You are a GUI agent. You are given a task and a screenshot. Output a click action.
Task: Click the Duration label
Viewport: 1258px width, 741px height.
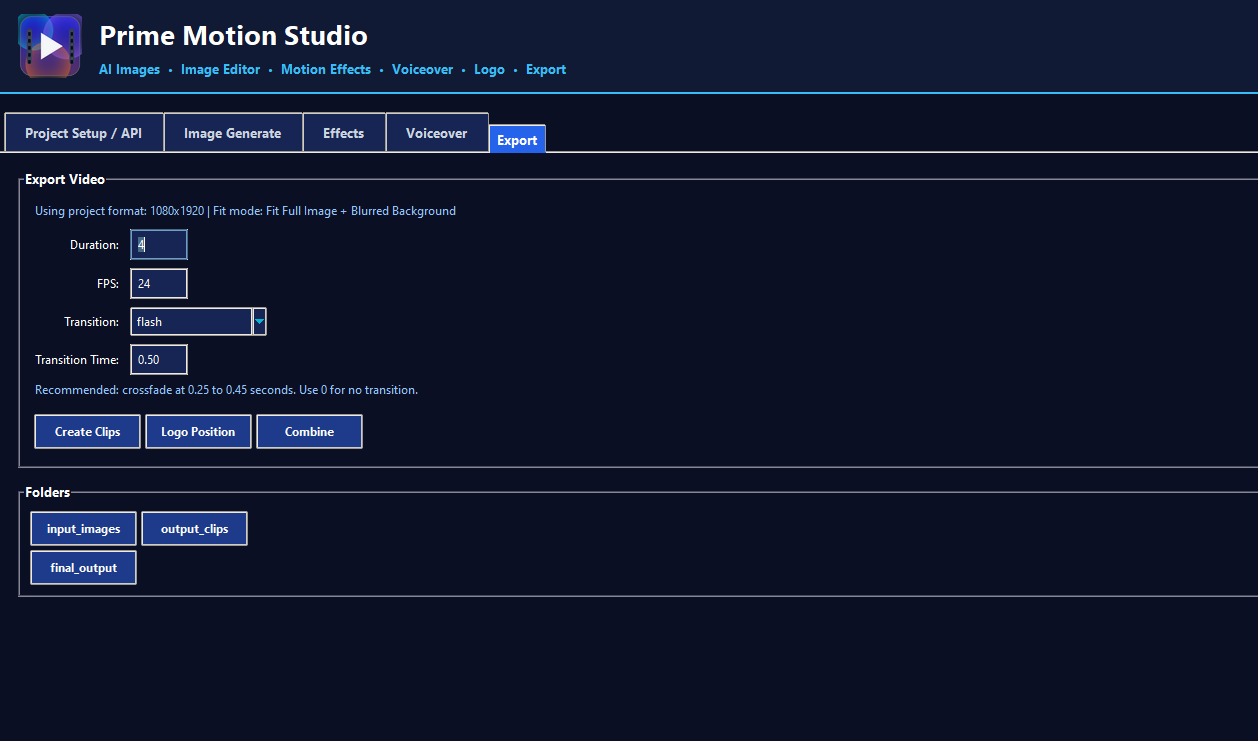[94, 245]
